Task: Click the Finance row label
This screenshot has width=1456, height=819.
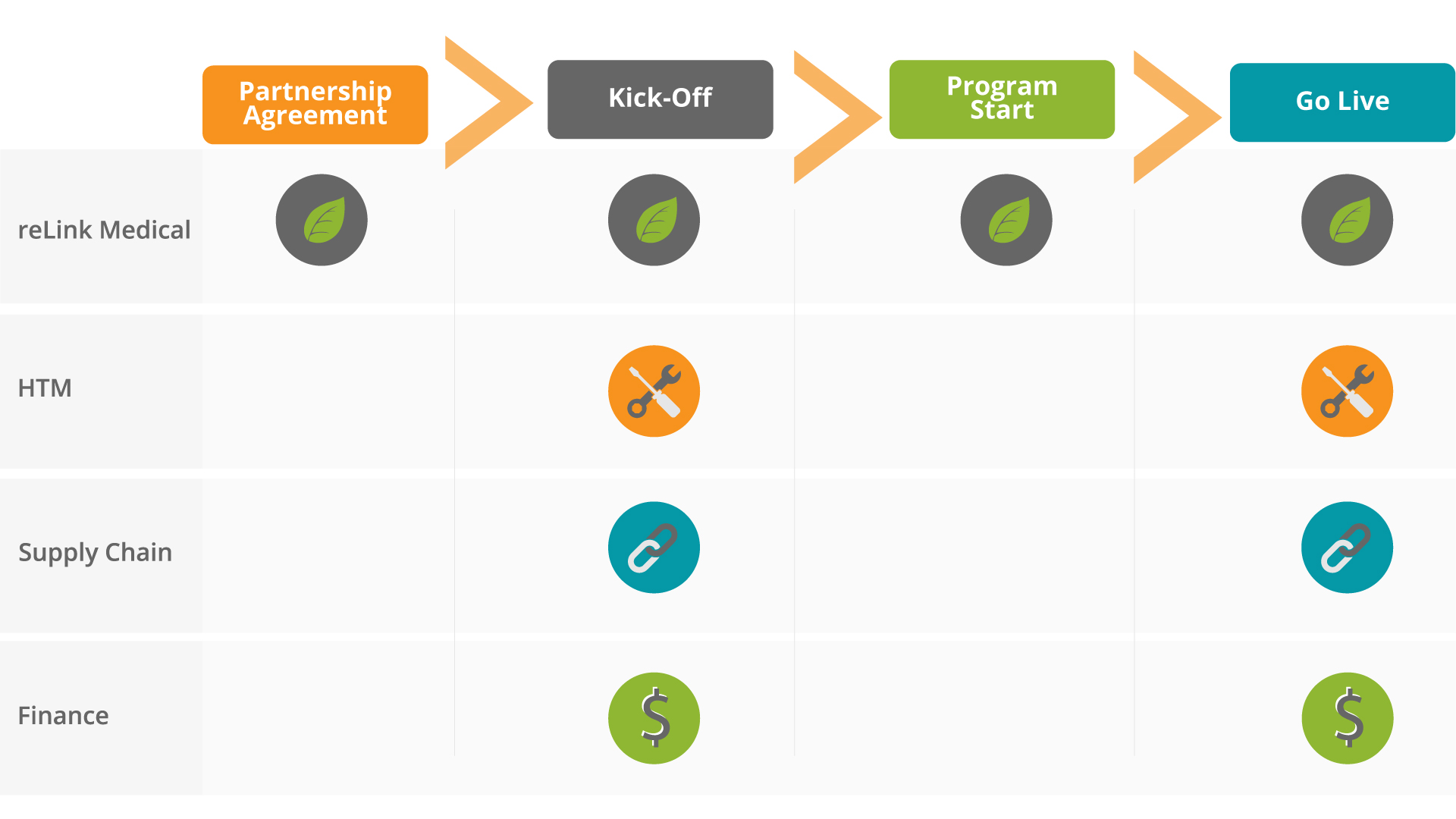Action: click(63, 716)
